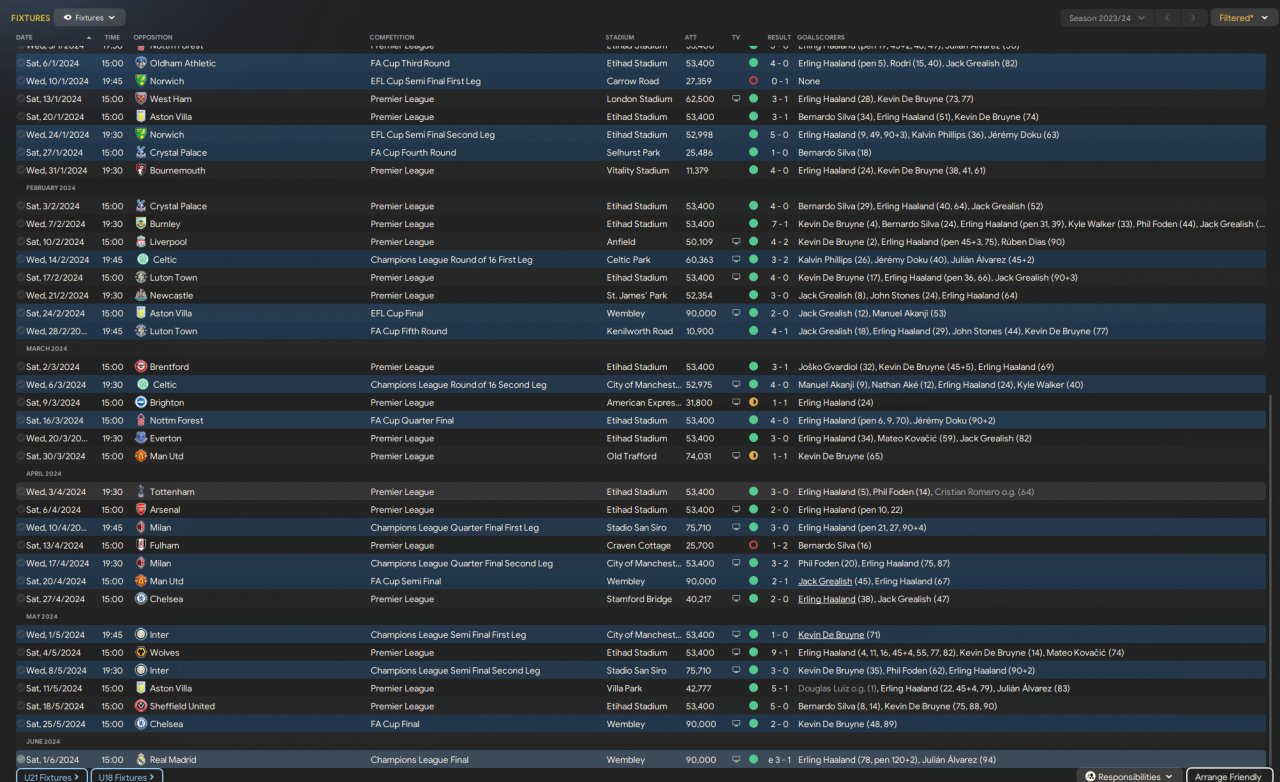This screenshot has width=1280, height=782.
Task: Click red loss indicator on Norwich 10/1/2024 row
Action: click(753, 81)
